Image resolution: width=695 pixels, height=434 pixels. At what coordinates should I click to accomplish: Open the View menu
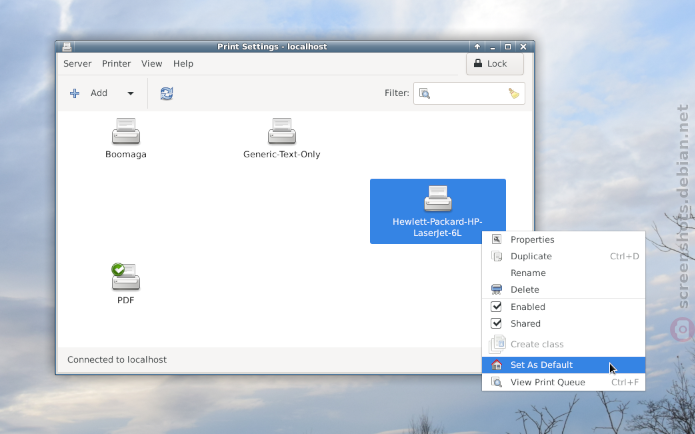pyautogui.click(x=152, y=64)
